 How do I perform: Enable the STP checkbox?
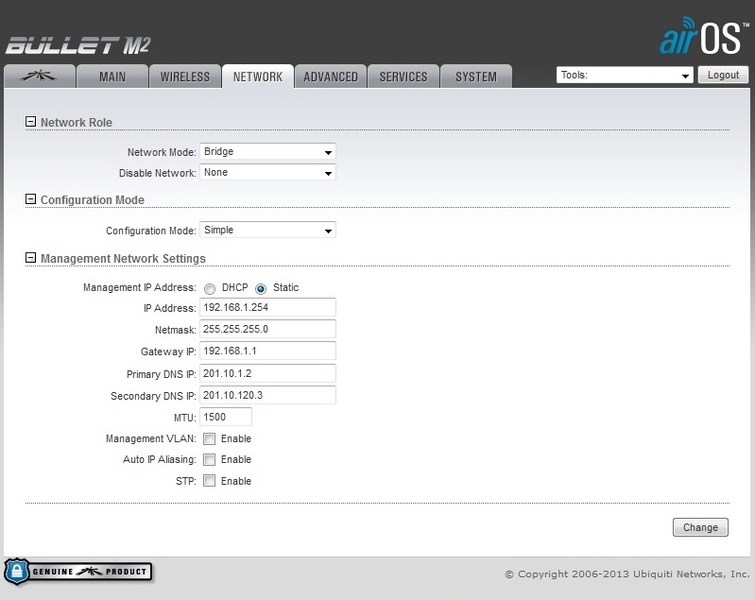[209, 481]
